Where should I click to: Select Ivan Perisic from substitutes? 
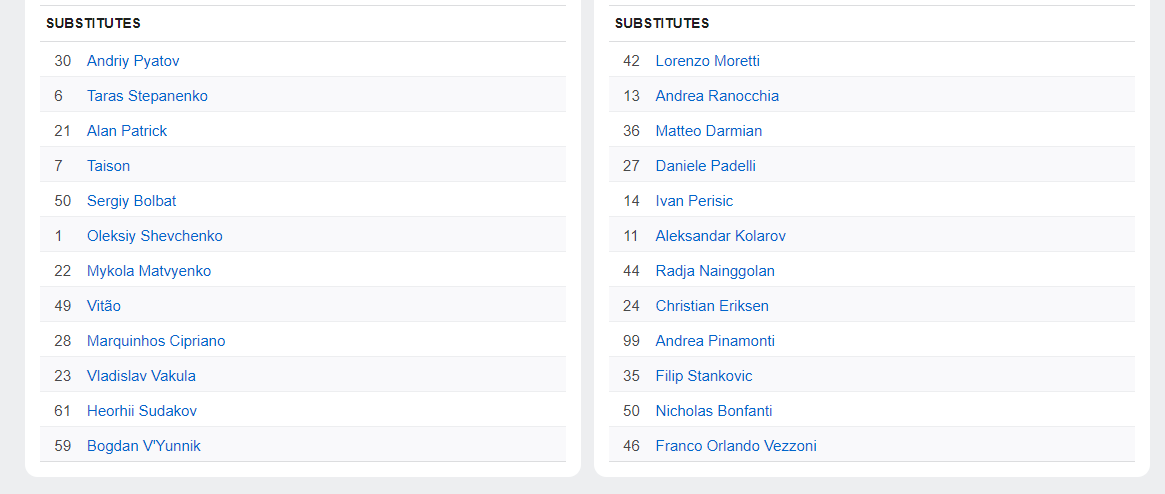[x=694, y=201]
